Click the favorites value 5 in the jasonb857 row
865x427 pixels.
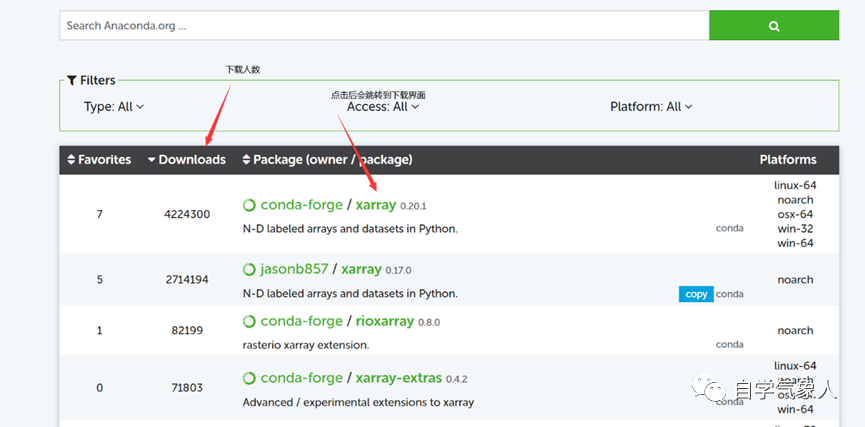click(99, 280)
